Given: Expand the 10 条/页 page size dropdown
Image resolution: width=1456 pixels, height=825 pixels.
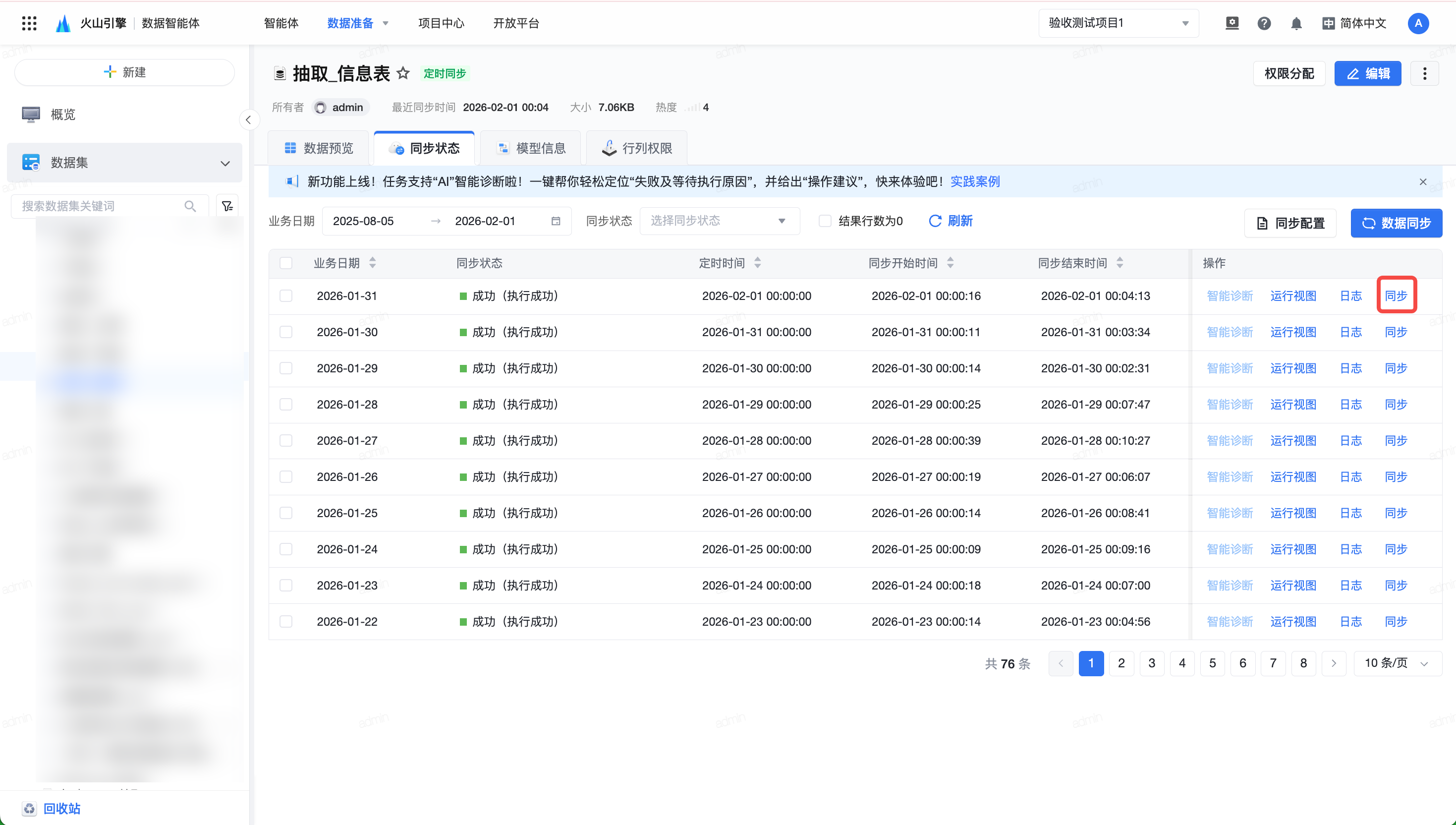Looking at the screenshot, I should tap(1397, 663).
